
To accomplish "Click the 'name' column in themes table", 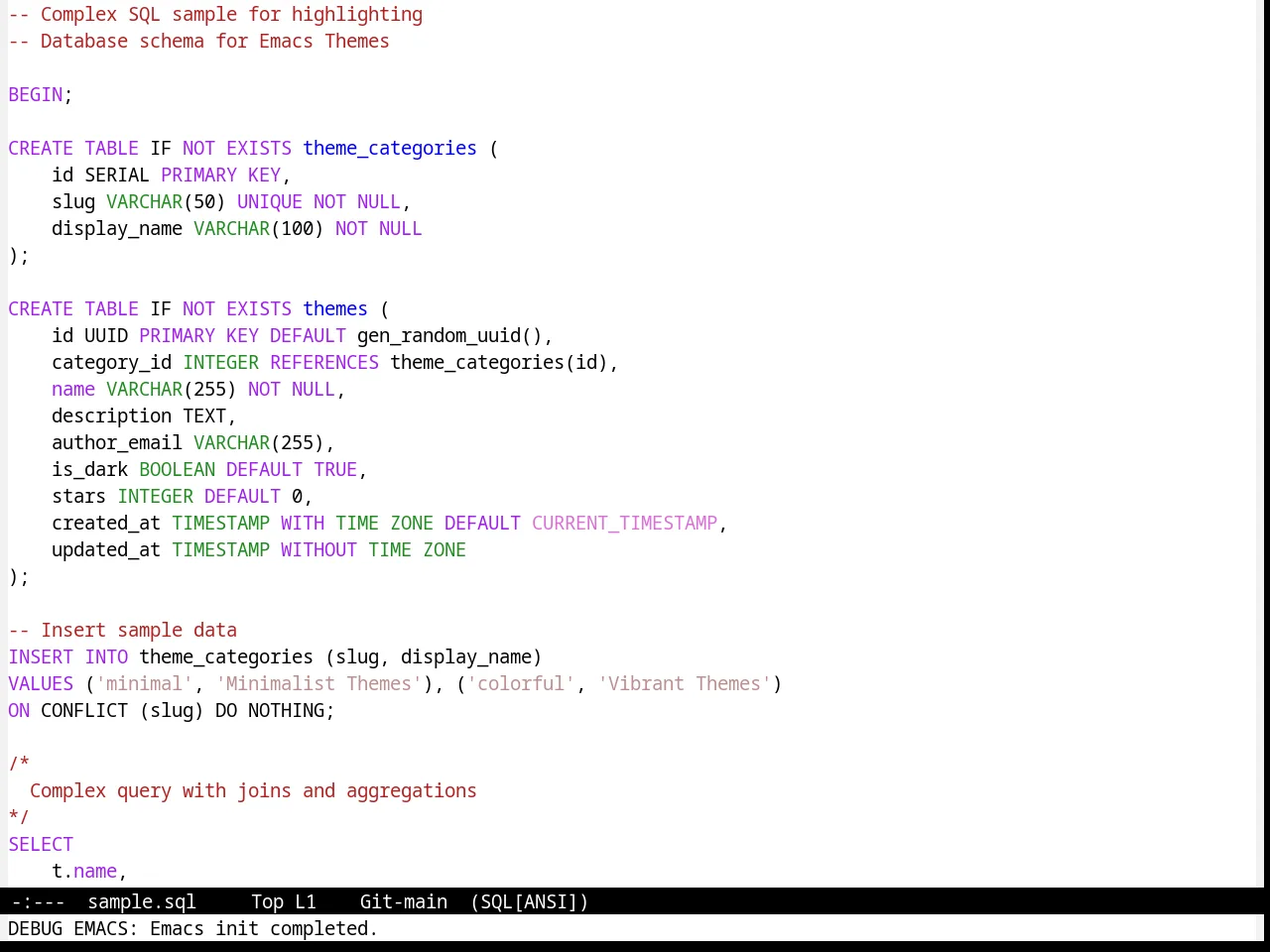I will click(73, 389).
